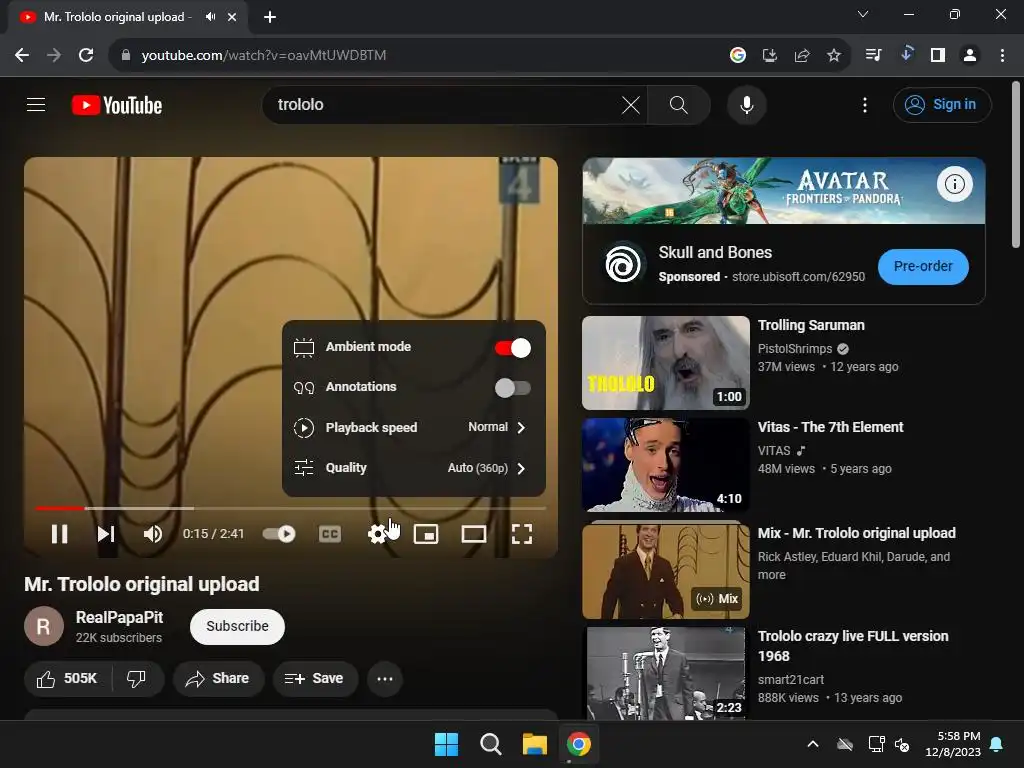Click the page vertical scrollbar
The width and height of the screenshot is (1024, 768).
coord(1016,166)
